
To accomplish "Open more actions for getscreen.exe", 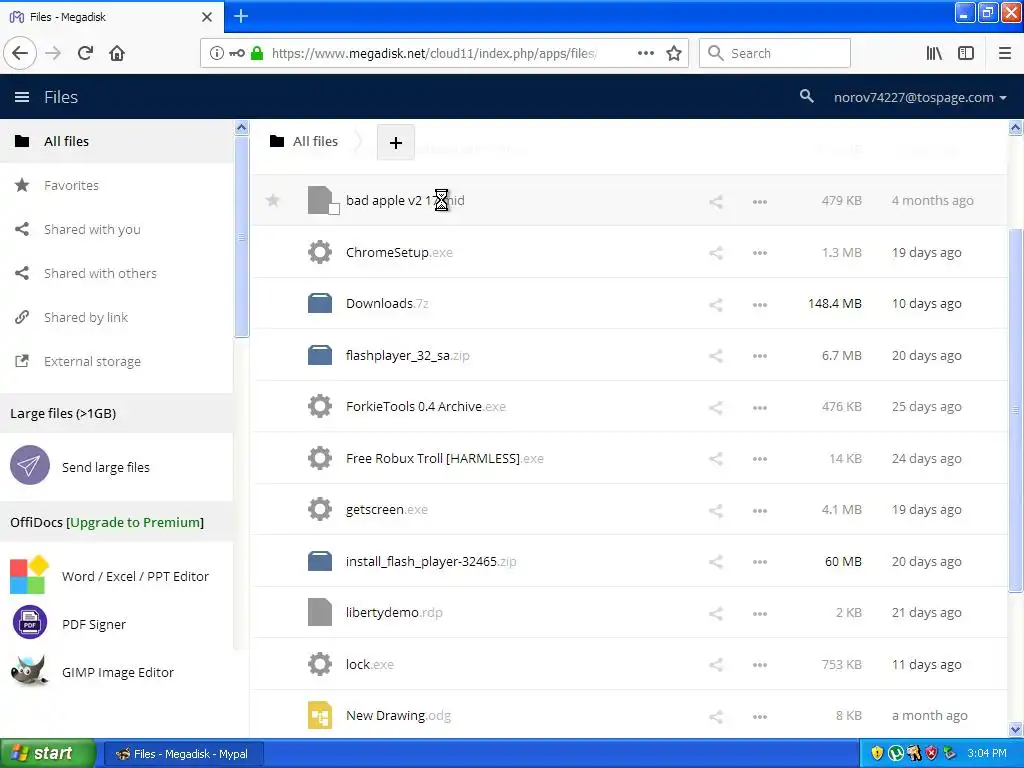I will 760,511.
